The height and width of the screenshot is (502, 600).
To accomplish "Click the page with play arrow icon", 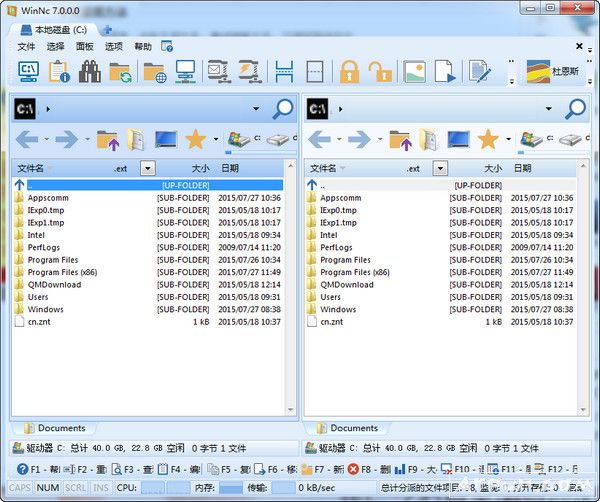I will click(445, 72).
